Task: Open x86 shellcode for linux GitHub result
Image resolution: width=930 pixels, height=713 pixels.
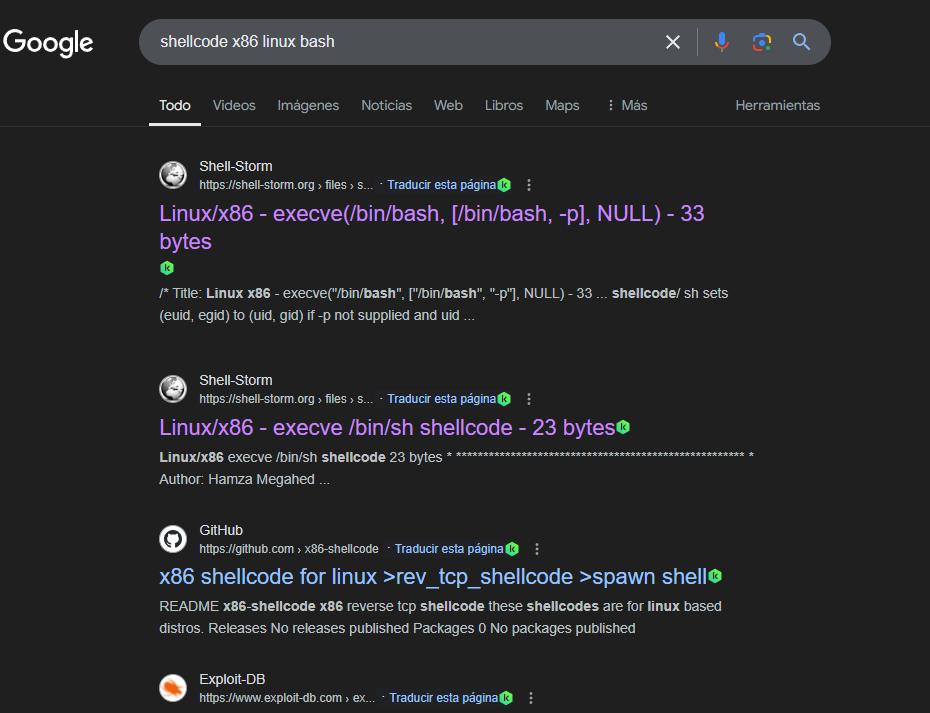Action: [433, 577]
